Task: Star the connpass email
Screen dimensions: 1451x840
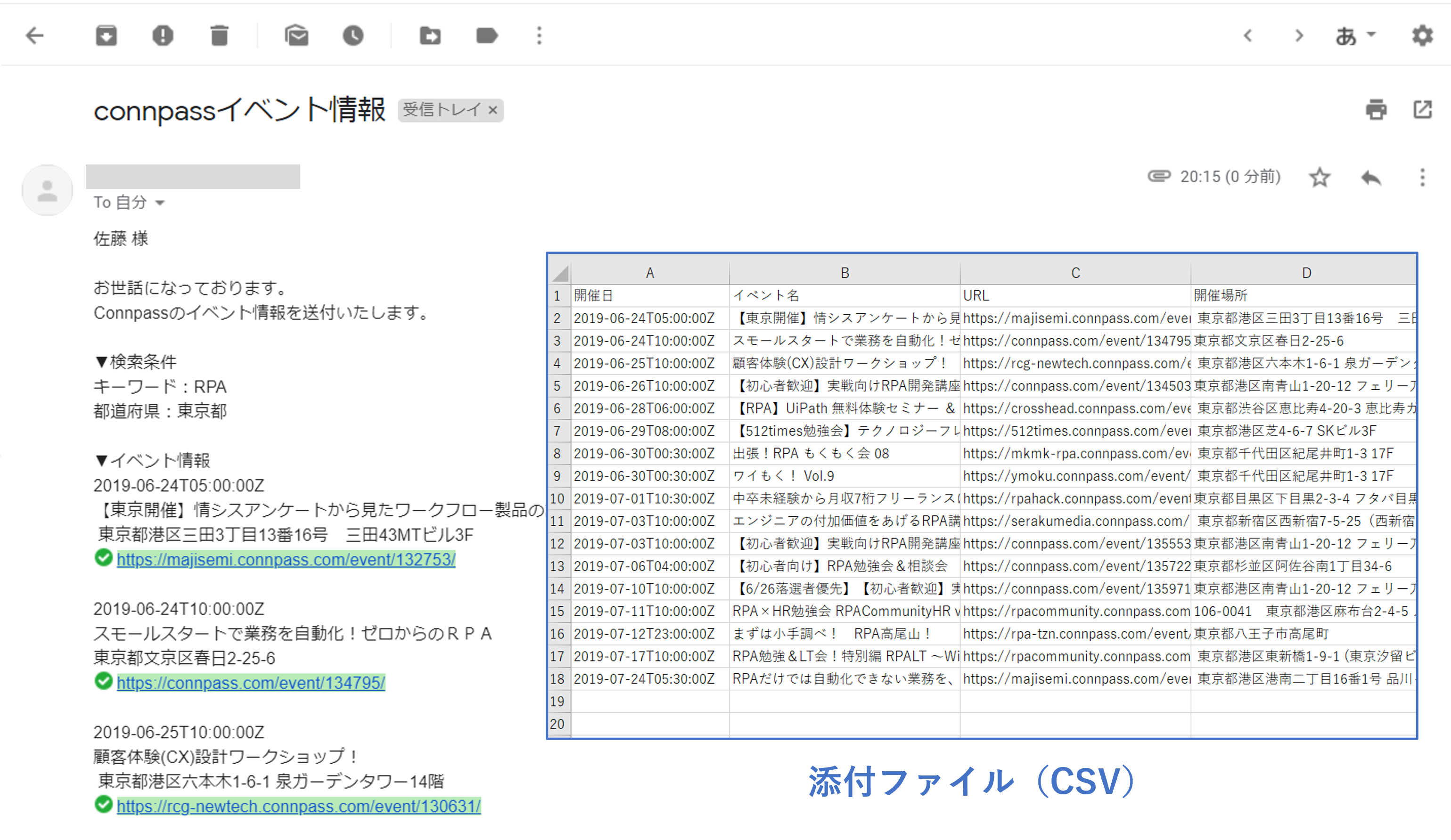Action: click(x=1320, y=177)
